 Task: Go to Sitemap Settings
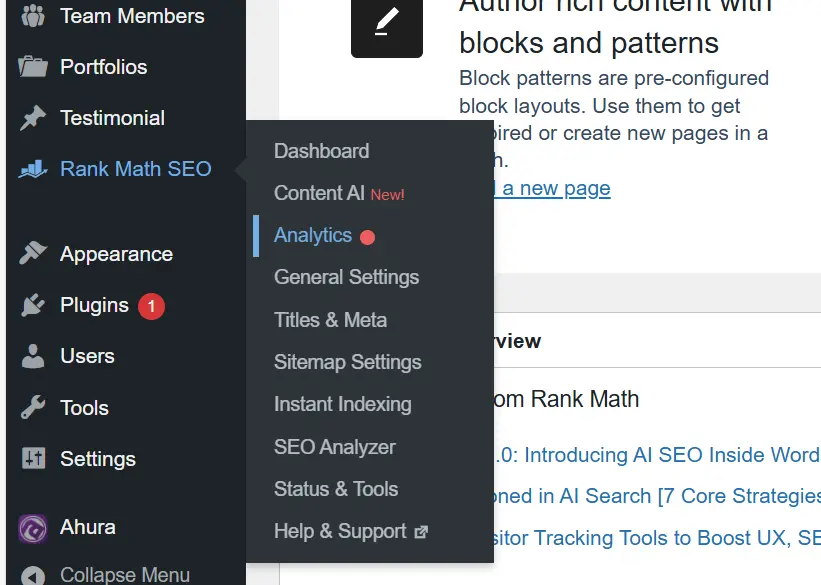[347, 362]
